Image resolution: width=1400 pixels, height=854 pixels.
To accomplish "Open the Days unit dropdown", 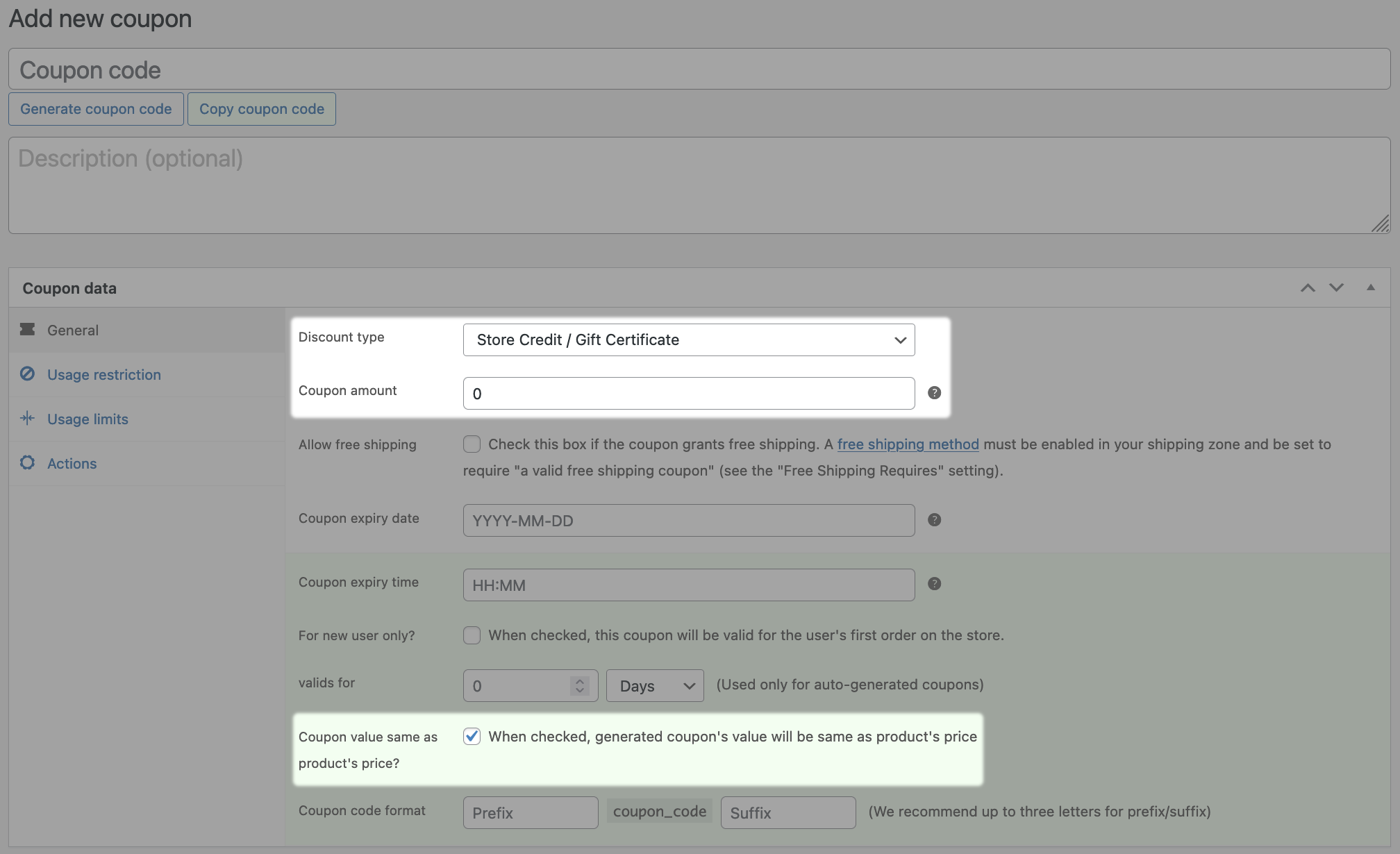I will coord(653,685).
